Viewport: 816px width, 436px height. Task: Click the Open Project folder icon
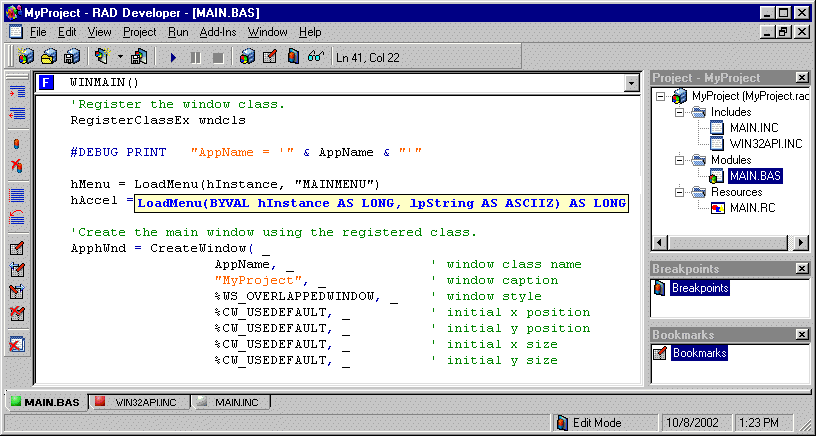click(49, 57)
